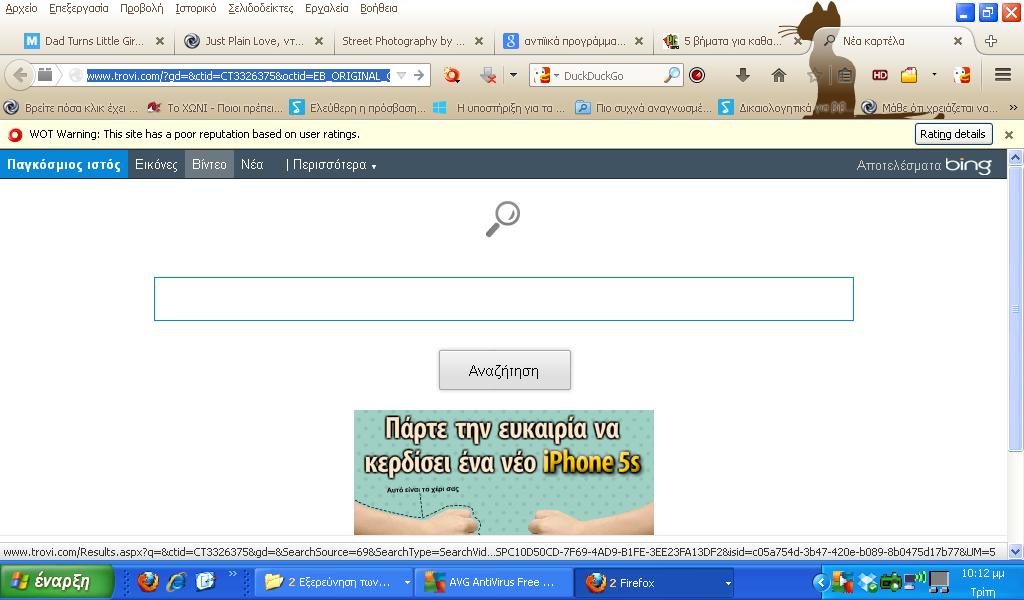Open the Firefox hamburger menu
This screenshot has height=600, width=1024.
click(x=1003, y=74)
